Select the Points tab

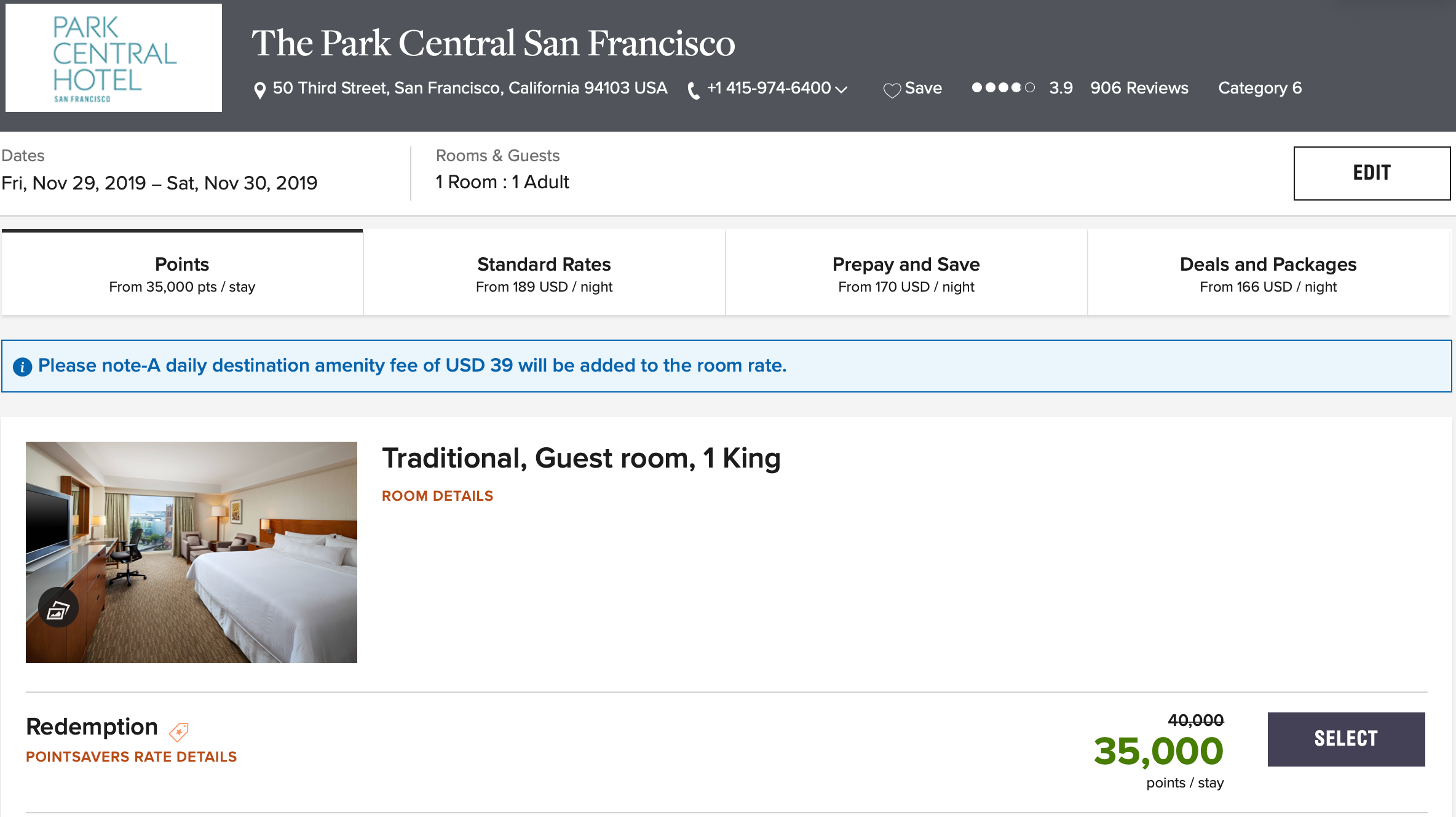pos(182,274)
